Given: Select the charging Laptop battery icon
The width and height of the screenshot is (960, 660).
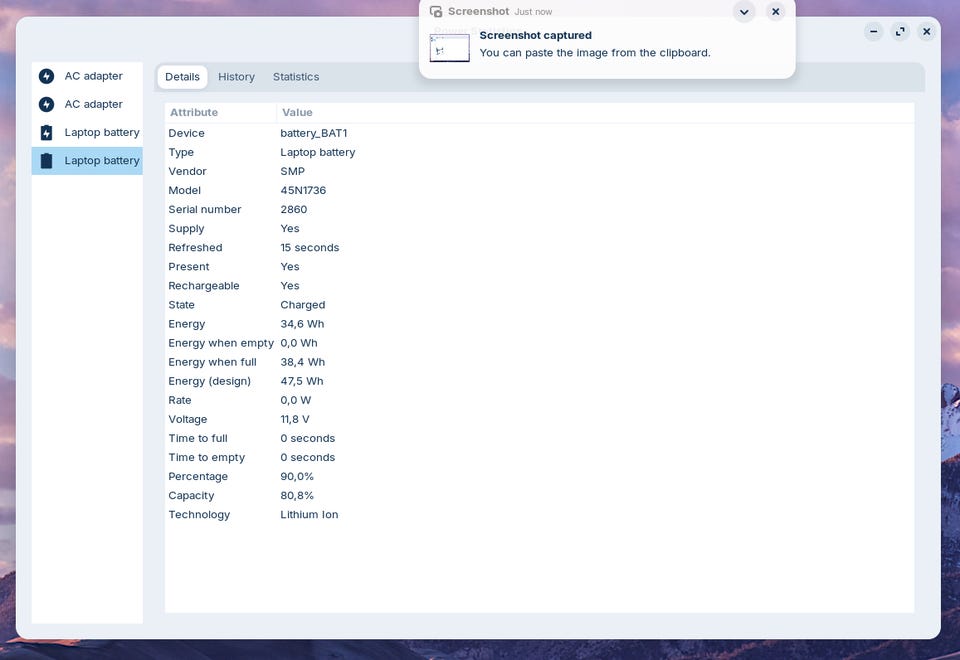Looking at the screenshot, I should tap(47, 132).
